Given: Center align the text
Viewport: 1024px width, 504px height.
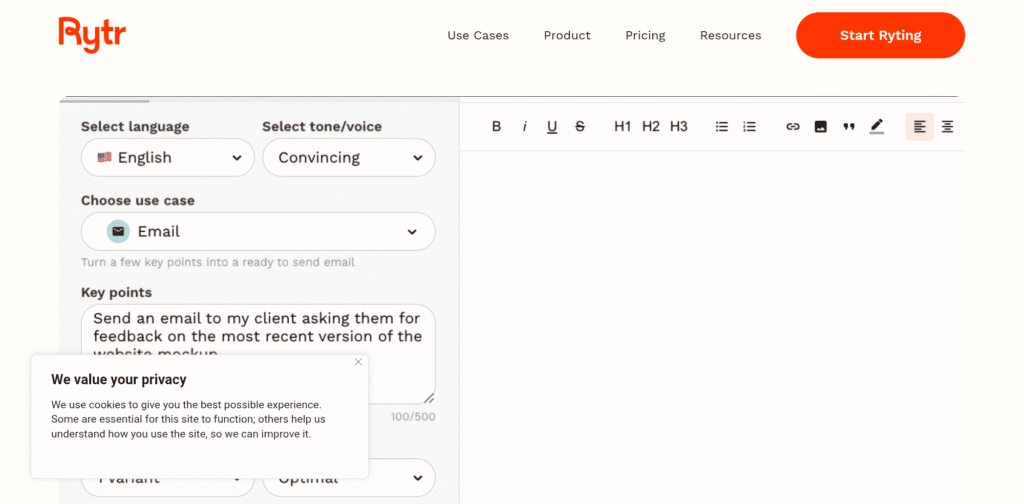Looking at the screenshot, I should (x=948, y=127).
